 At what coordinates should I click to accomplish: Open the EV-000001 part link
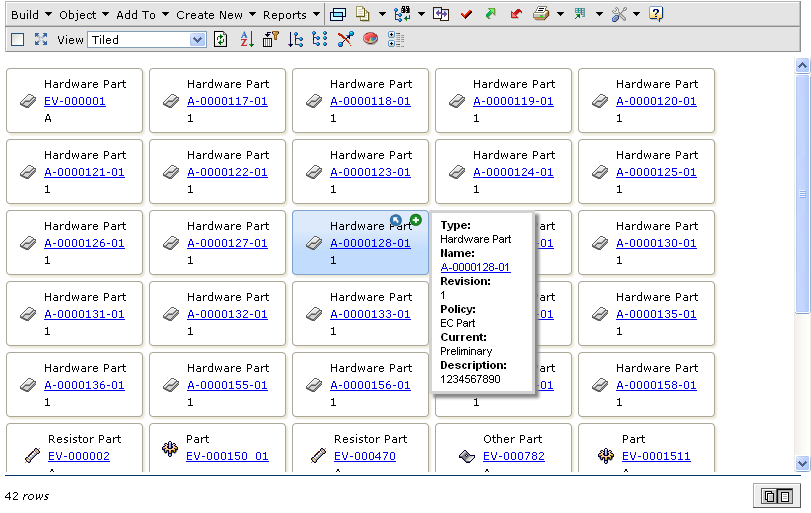click(x=75, y=101)
